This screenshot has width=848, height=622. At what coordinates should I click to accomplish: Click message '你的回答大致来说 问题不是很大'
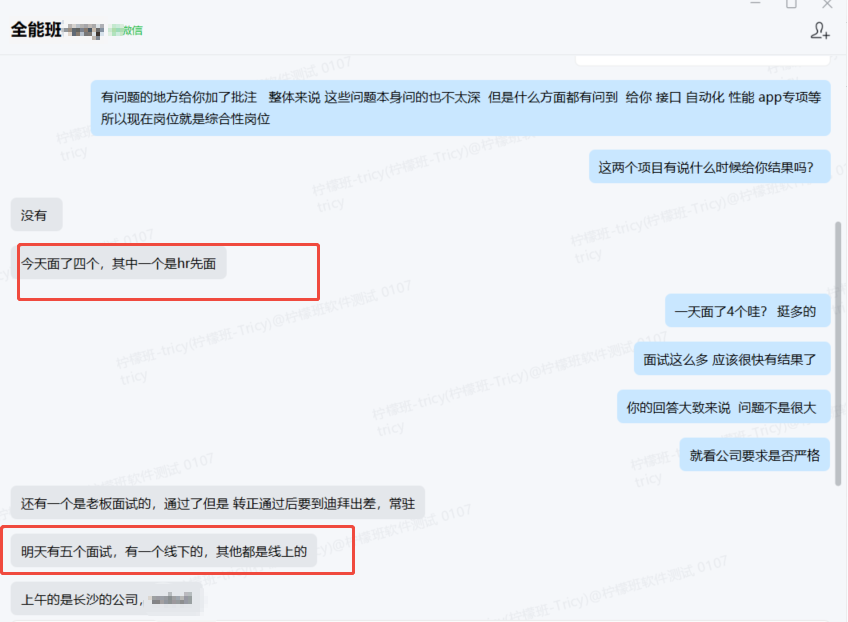point(722,407)
